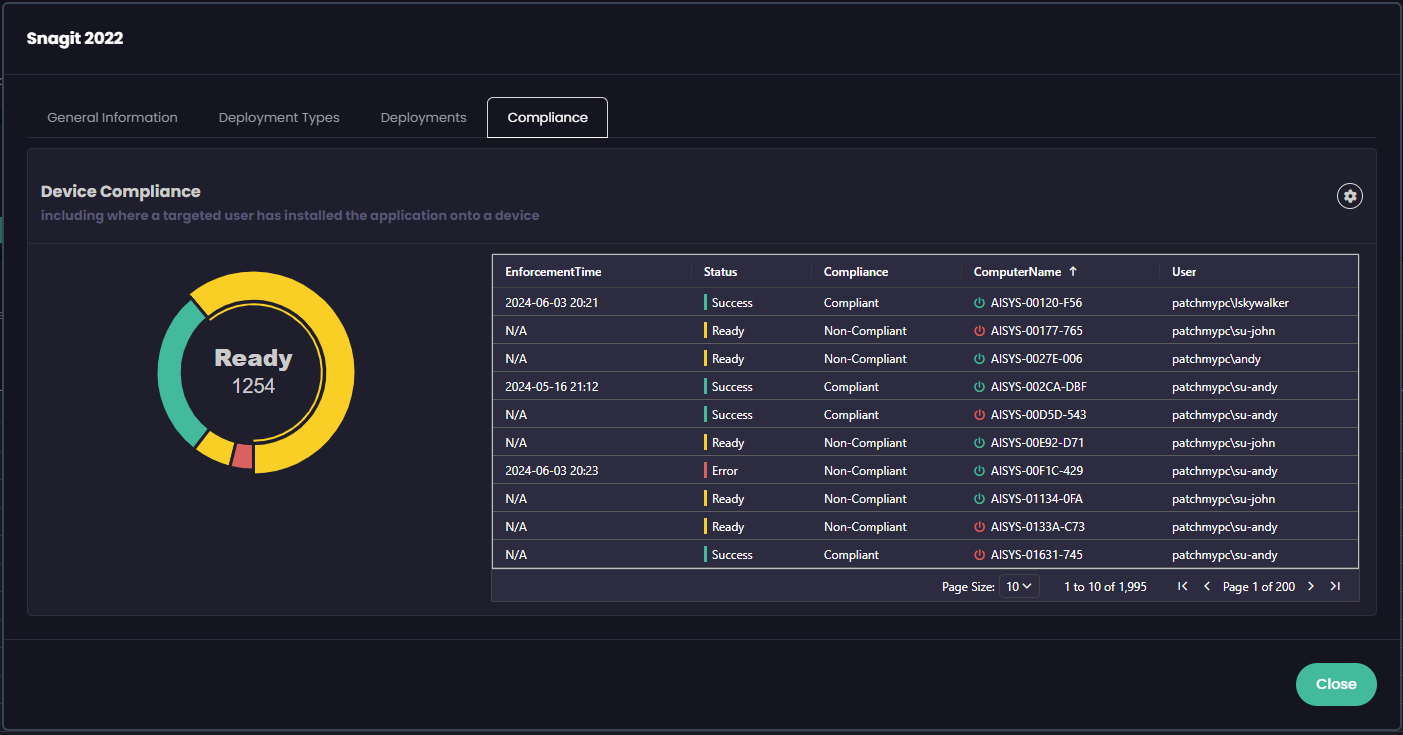
Task: Sort by the ComputerName column header
Action: 1017,272
